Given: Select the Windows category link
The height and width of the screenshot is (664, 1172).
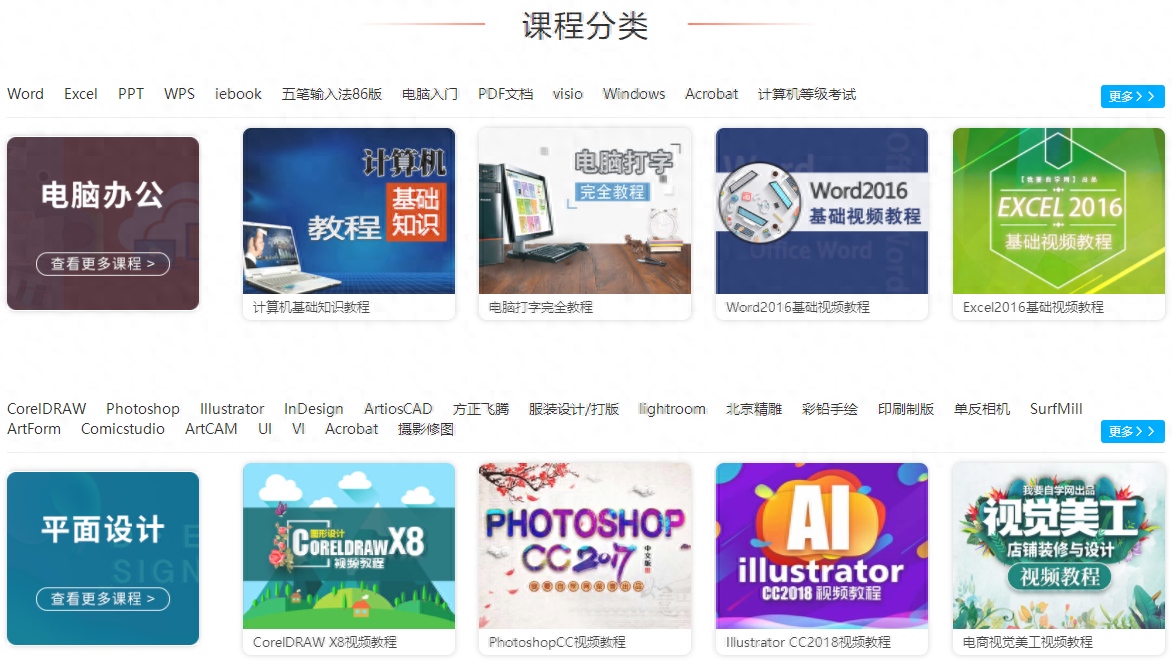Looking at the screenshot, I should 634,94.
